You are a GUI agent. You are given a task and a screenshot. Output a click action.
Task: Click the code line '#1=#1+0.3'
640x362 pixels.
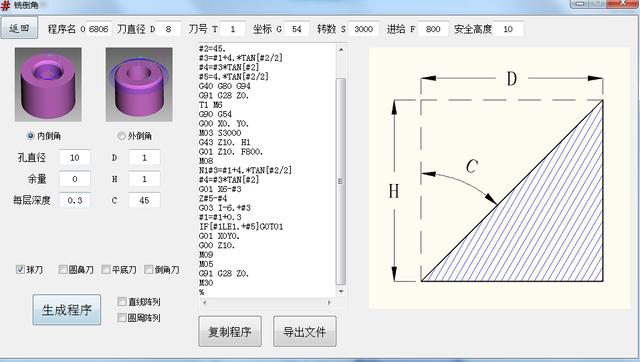tap(220, 217)
